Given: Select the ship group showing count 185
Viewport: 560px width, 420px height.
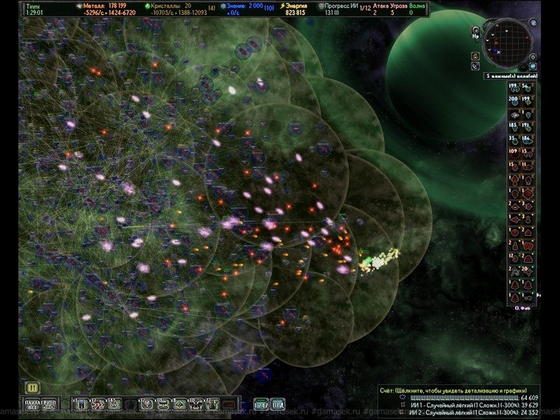Looking at the screenshot, I should coord(515,127).
